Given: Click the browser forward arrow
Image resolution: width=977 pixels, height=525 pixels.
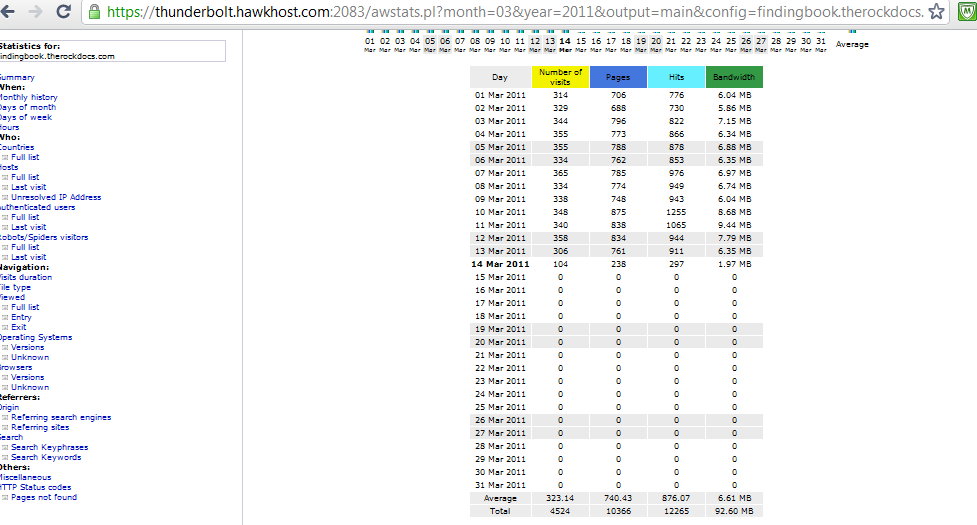Looking at the screenshot, I should [x=36, y=12].
